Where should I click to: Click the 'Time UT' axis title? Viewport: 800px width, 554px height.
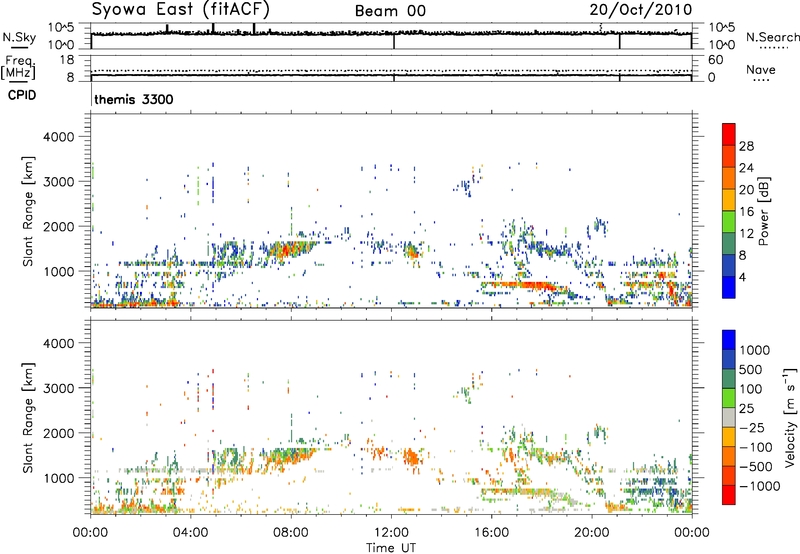click(391, 548)
